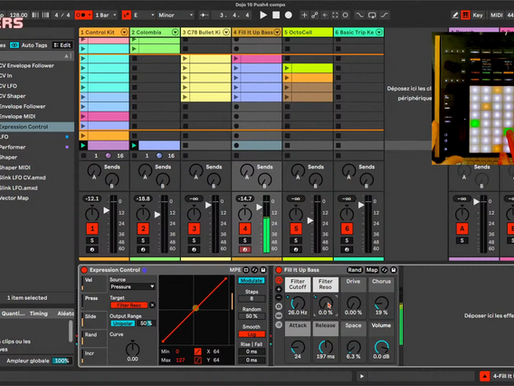The image size is (514, 386).
Task: Click the Map button in Fill It Up Bass
Action: (x=372, y=270)
